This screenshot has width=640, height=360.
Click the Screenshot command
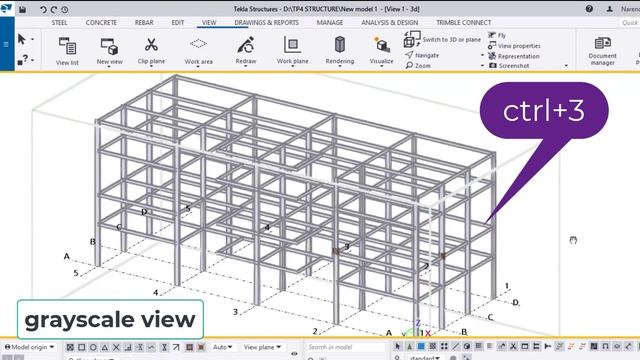pos(509,65)
